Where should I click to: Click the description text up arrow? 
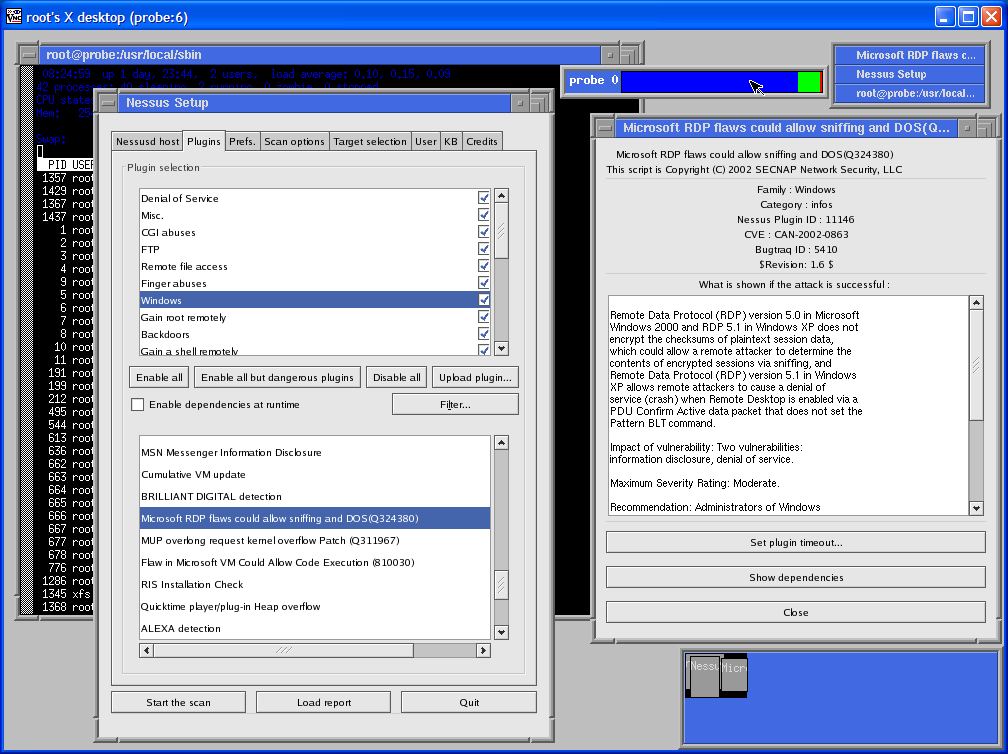(x=976, y=303)
